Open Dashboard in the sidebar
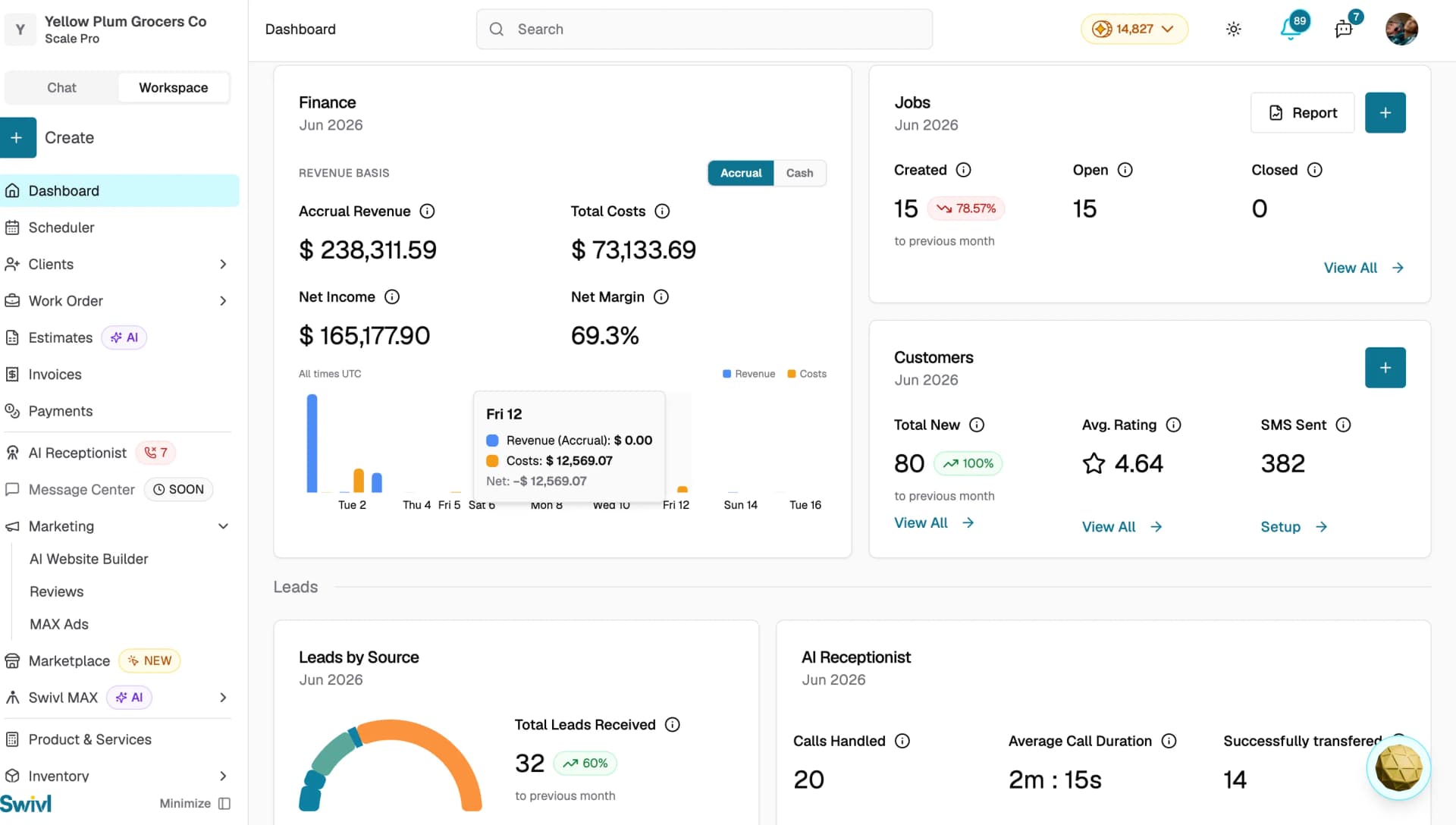The height and width of the screenshot is (825, 1456). [x=120, y=190]
